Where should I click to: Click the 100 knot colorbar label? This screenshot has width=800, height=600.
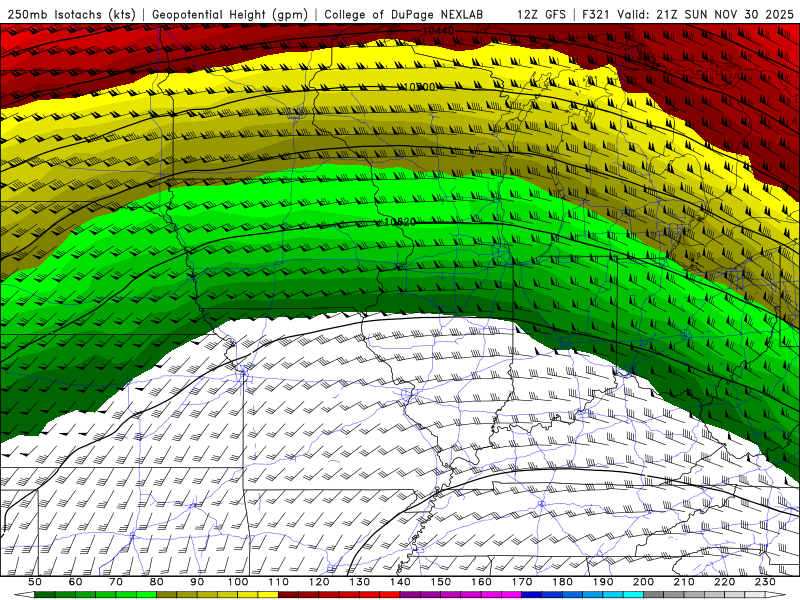238,582
